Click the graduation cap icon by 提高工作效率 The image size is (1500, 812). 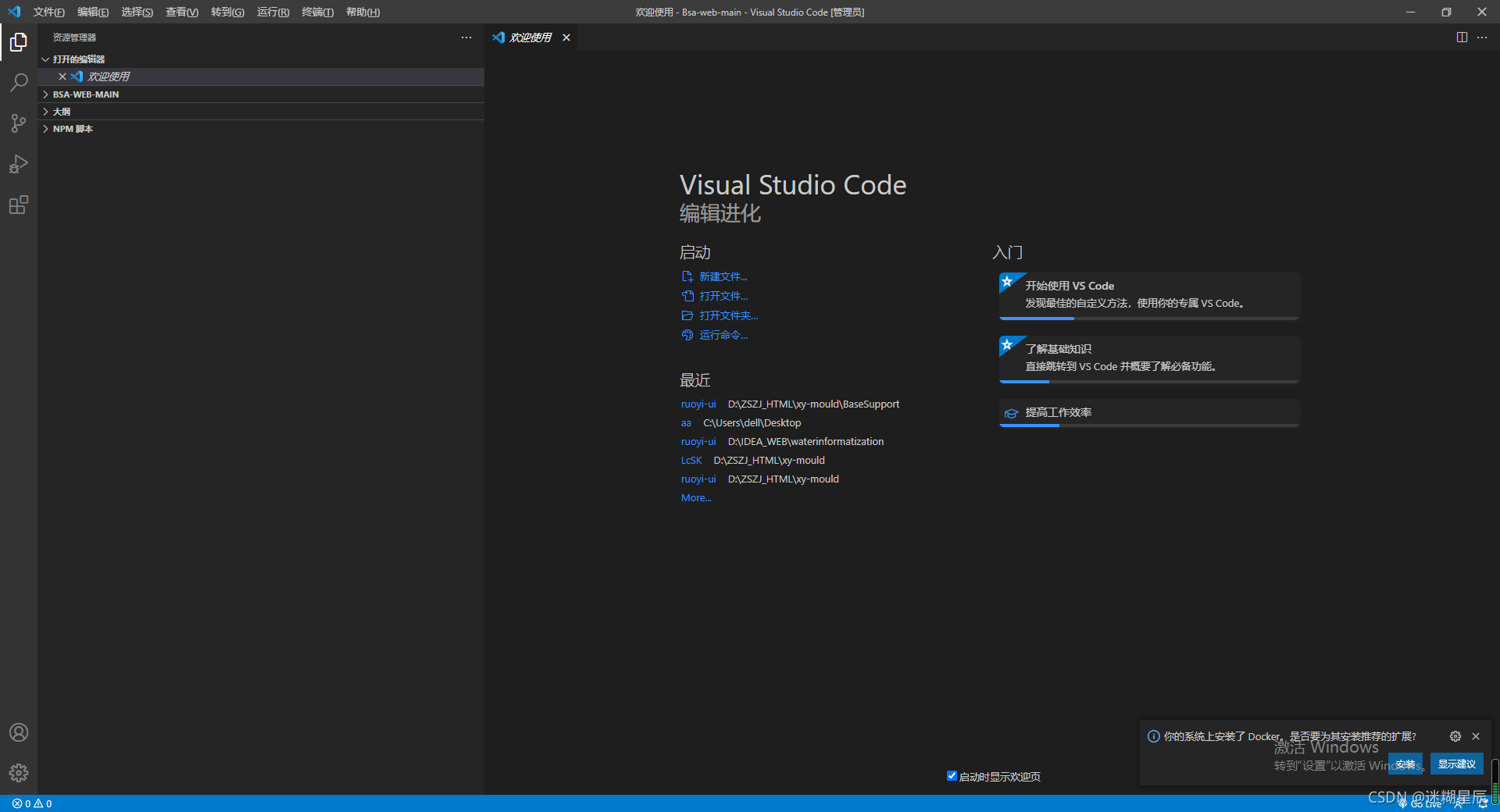click(1011, 413)
